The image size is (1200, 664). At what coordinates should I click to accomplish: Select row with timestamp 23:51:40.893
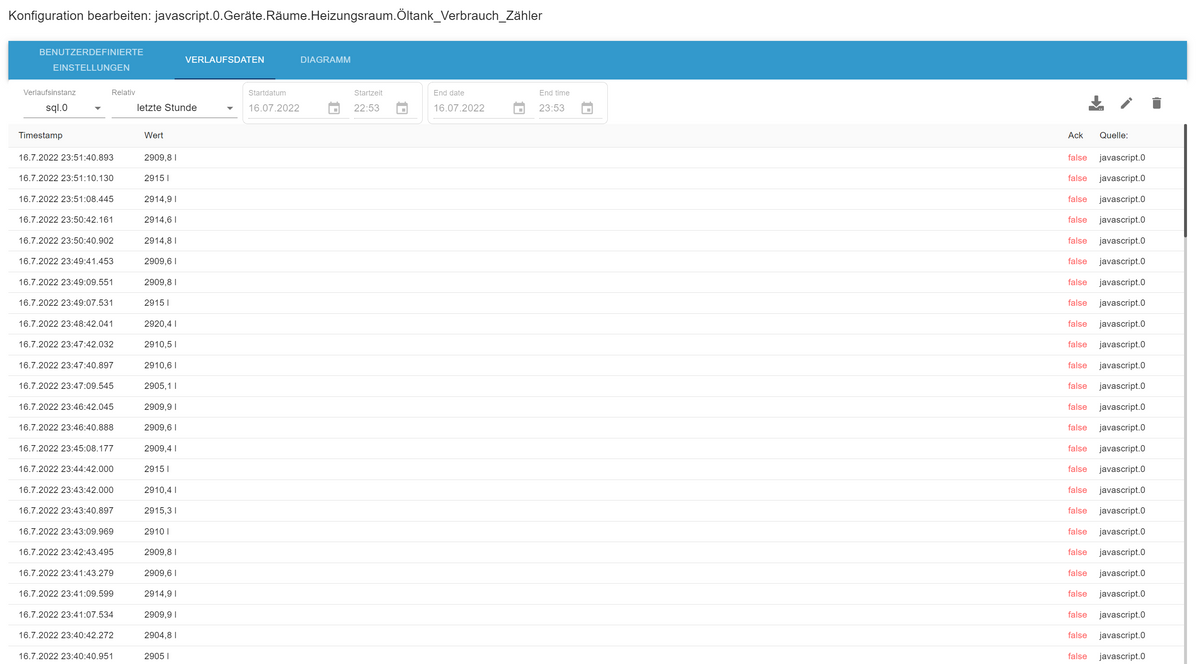click(x=595, y=158)
